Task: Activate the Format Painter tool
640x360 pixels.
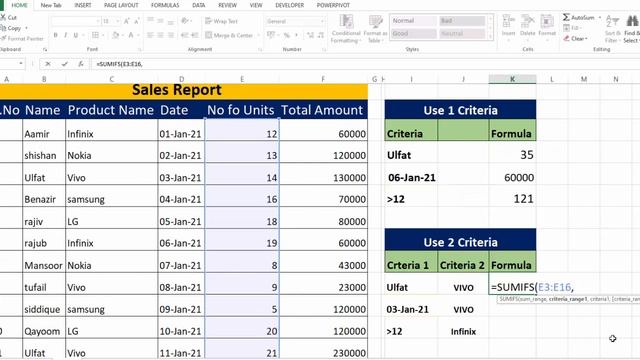Action: [x=22, y=38]
